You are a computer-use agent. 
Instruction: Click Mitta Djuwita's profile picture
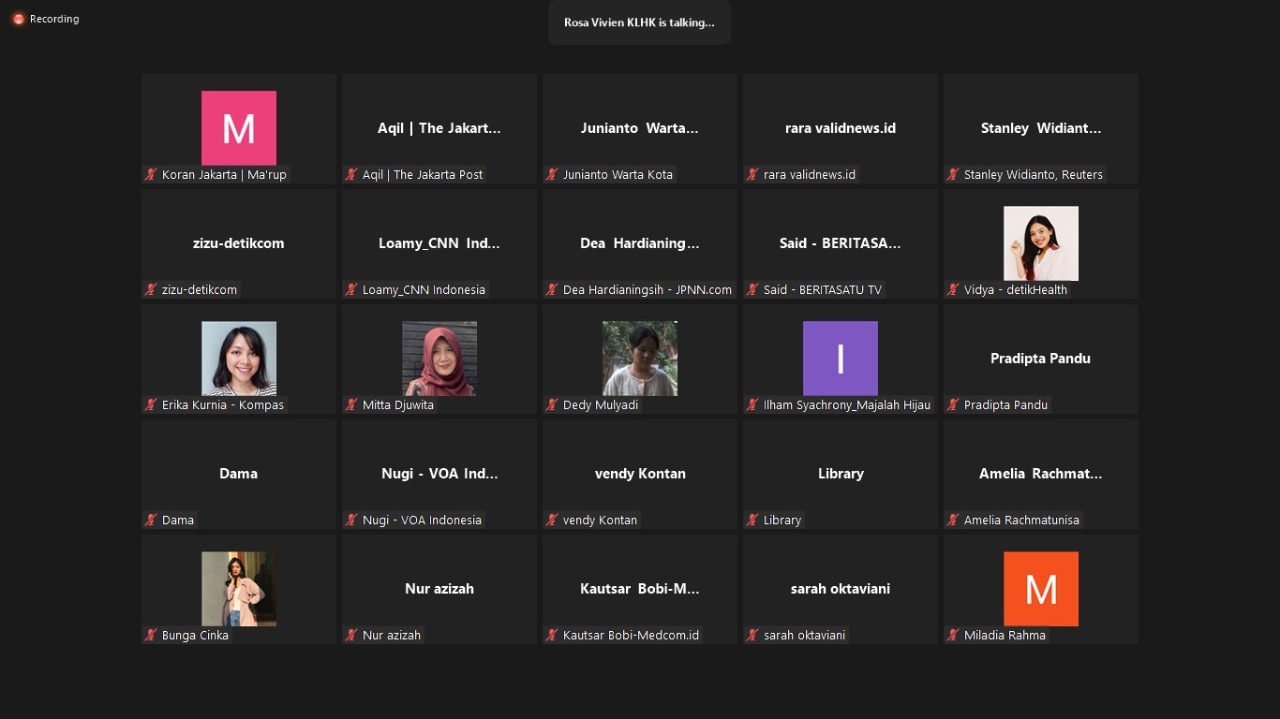click(x=439, y=358)
